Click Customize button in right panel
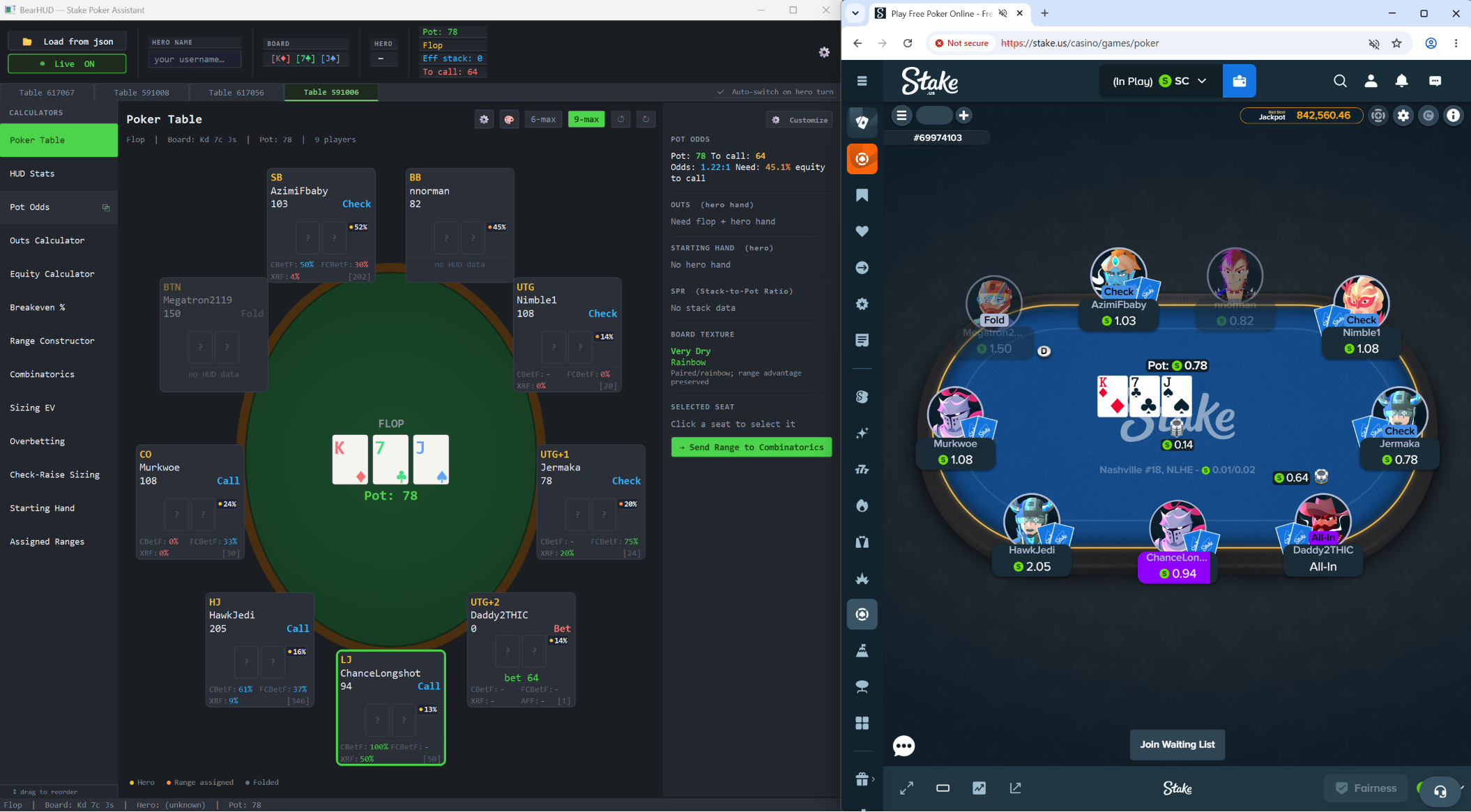This screenshot has width=1471, height=812. click(x=800, y=120)
